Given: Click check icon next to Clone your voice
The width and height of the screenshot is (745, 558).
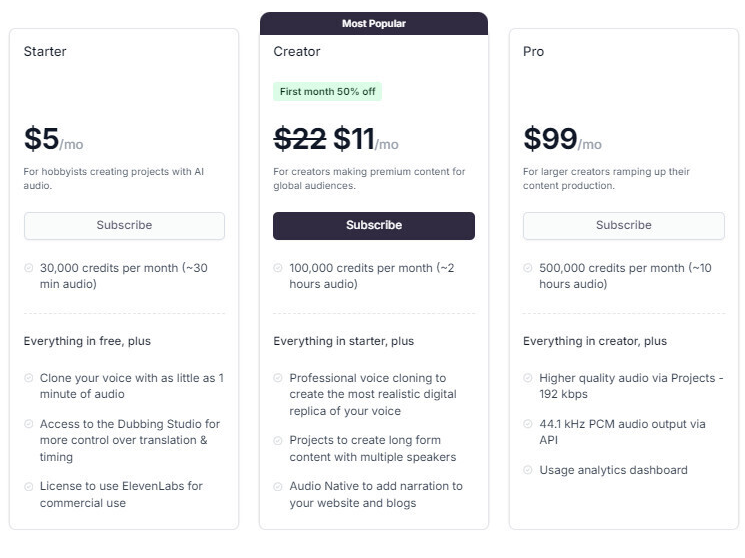Looking at the screenshot, I should (29, 378).
